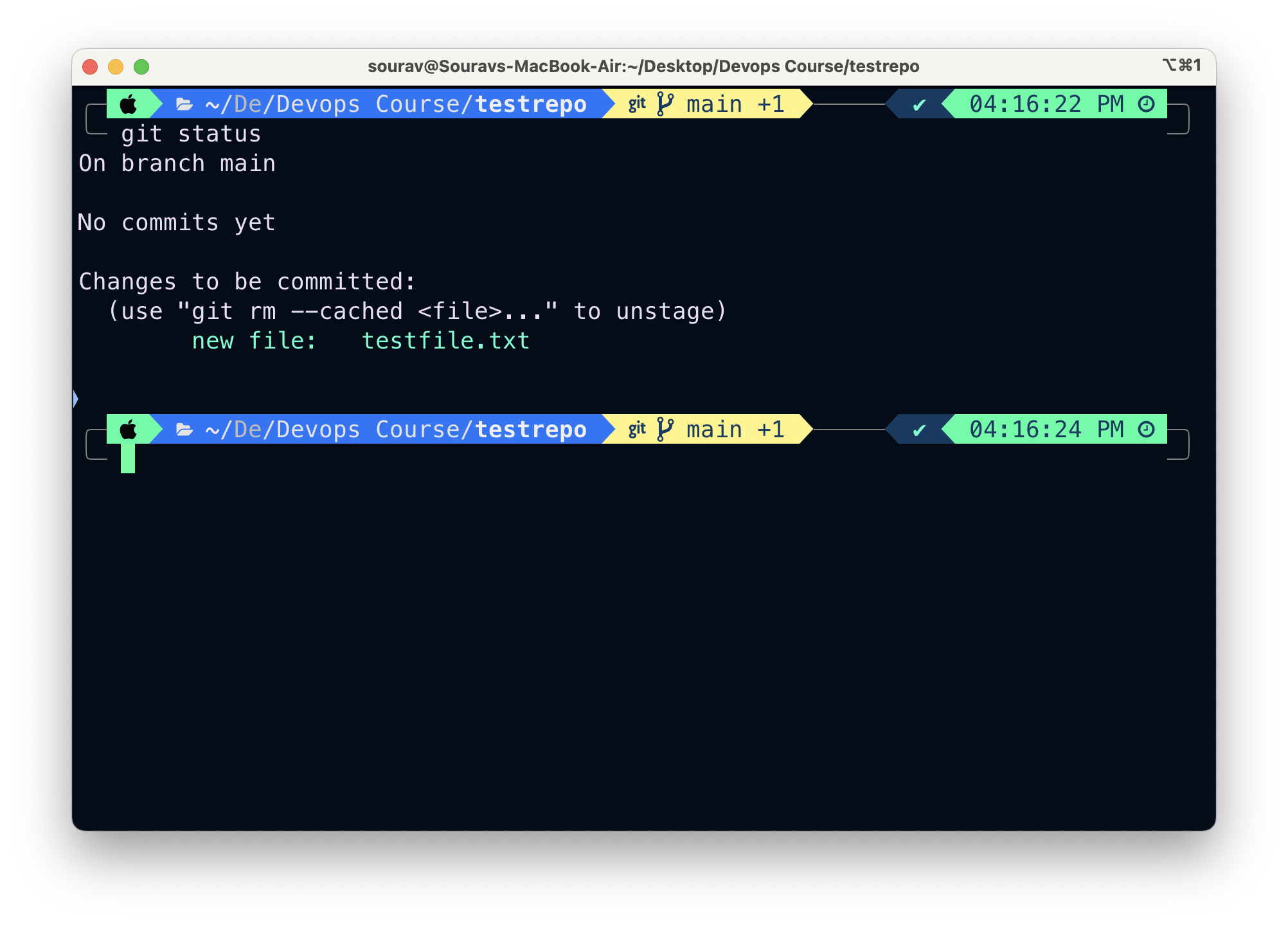Image resolution: width=1288 pixels, height=926 pixels.
Task: Click the testfile.txt filename
Action: click(445, 341)
